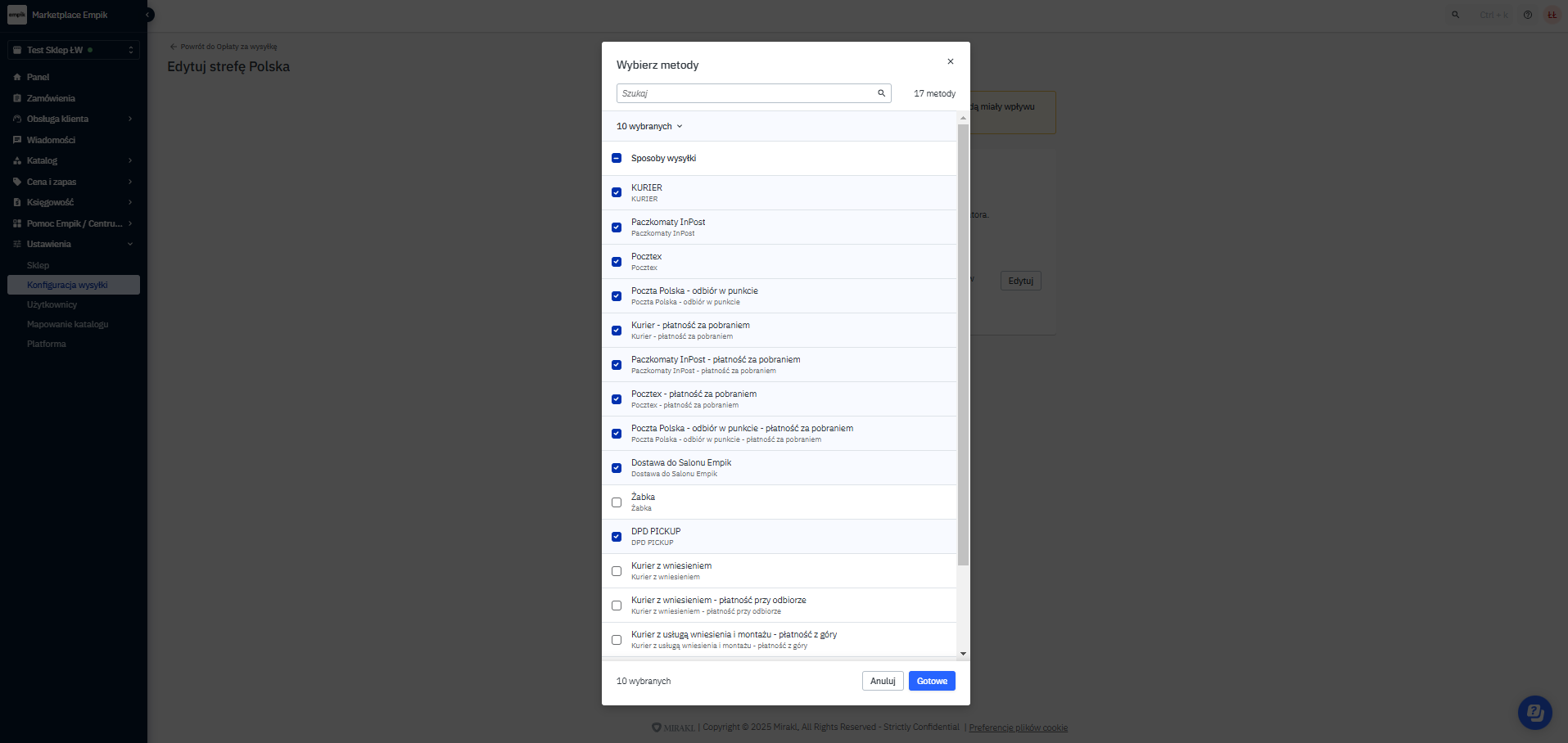Screen dimensions: 1568x743
Task: Open the Test Sklep ŁW store selector
Action: coord(74,50)
